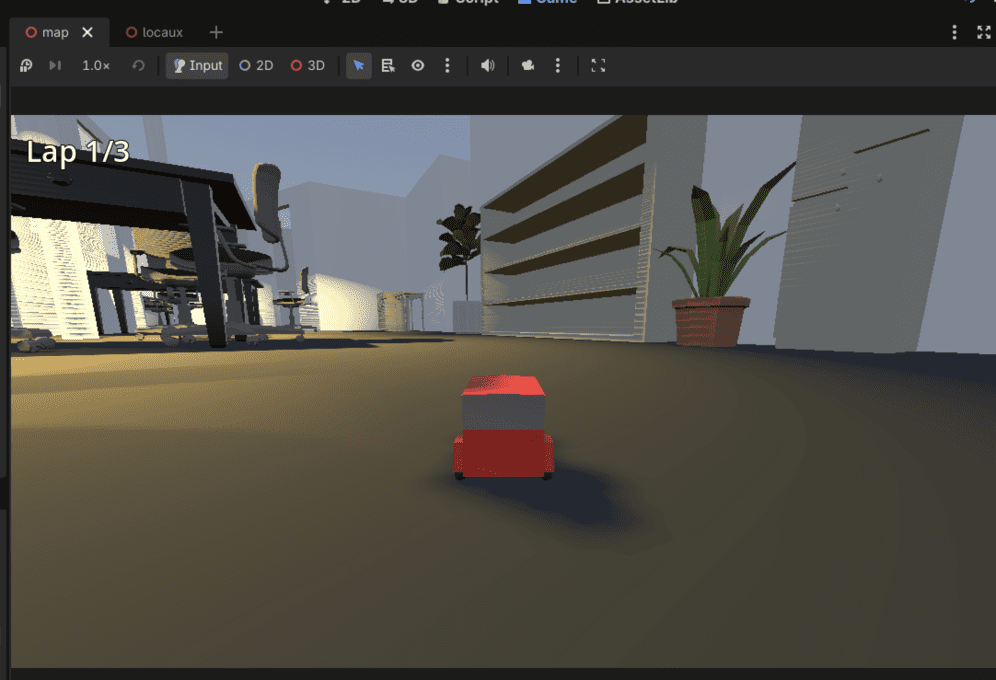Reset the game speed
This screenshot has width=996, height=680.
coord(138,65)
